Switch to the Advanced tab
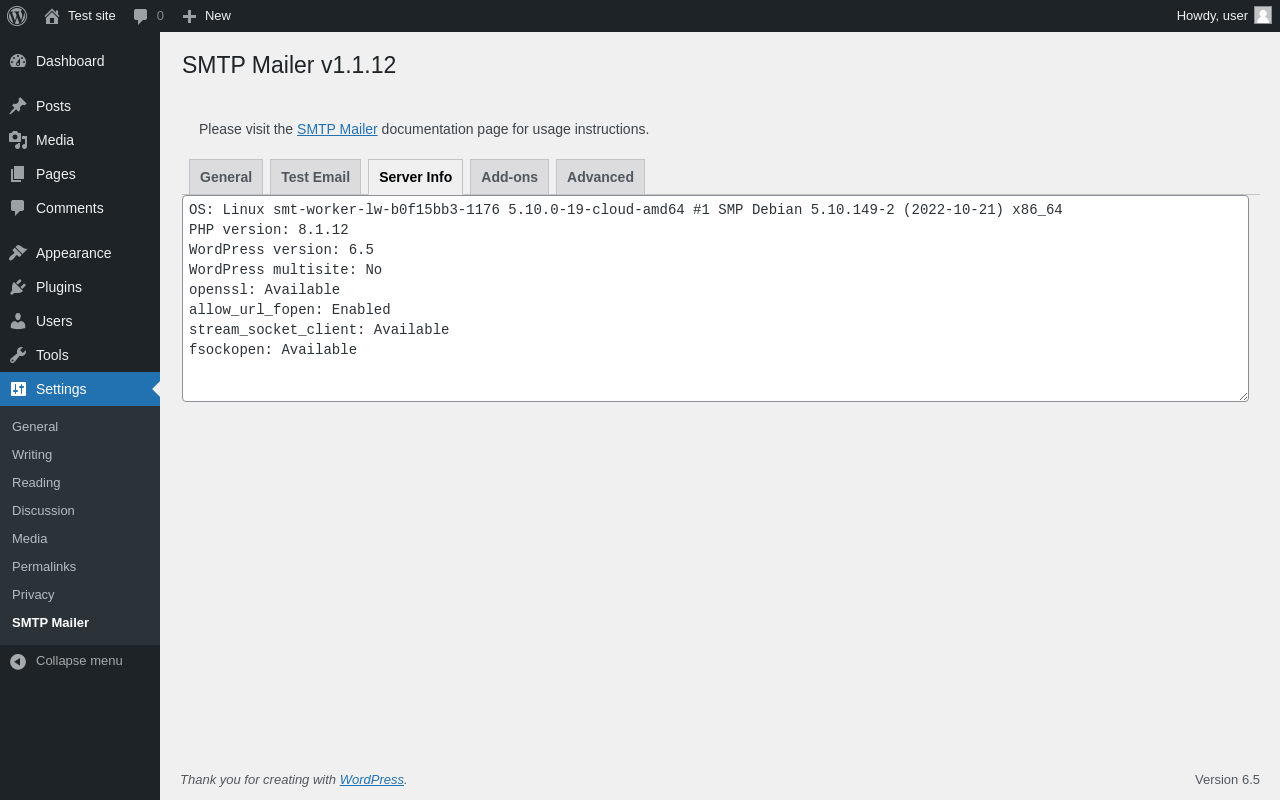Viewport: 1280px width, 800px height. (x=600, y=177)
